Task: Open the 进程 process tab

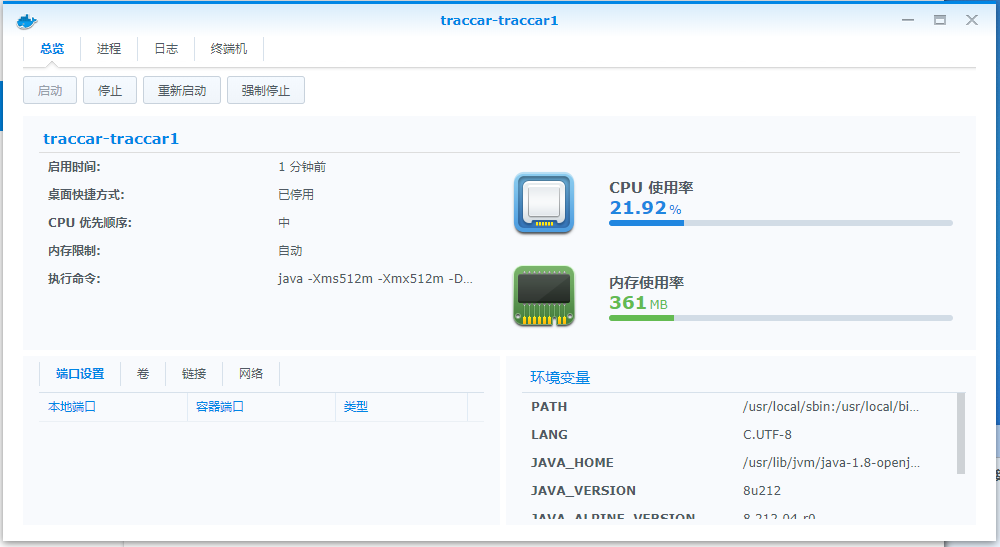Action: pyautogui.click(x=109, y=48)
